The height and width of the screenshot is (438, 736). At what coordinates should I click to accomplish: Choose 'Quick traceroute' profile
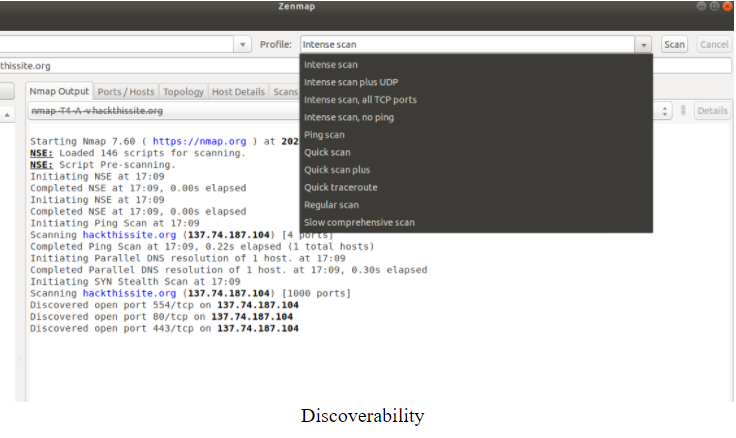[476, 187]
